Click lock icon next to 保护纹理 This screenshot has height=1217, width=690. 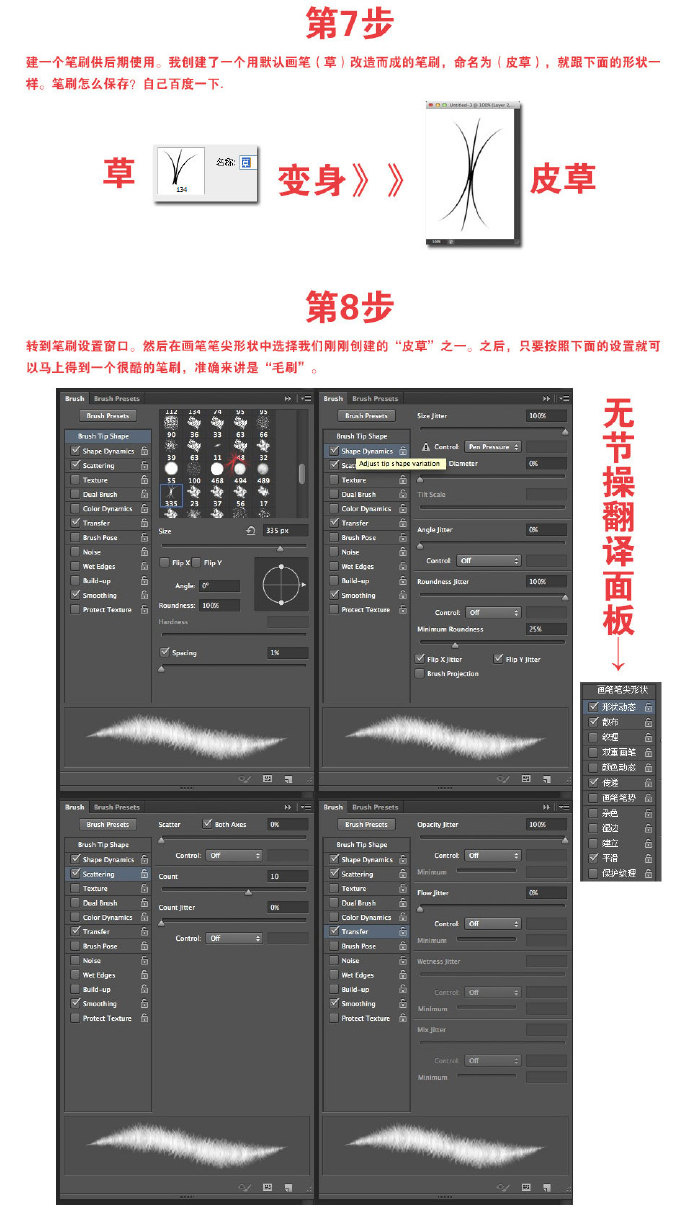[x=648, y=873]
